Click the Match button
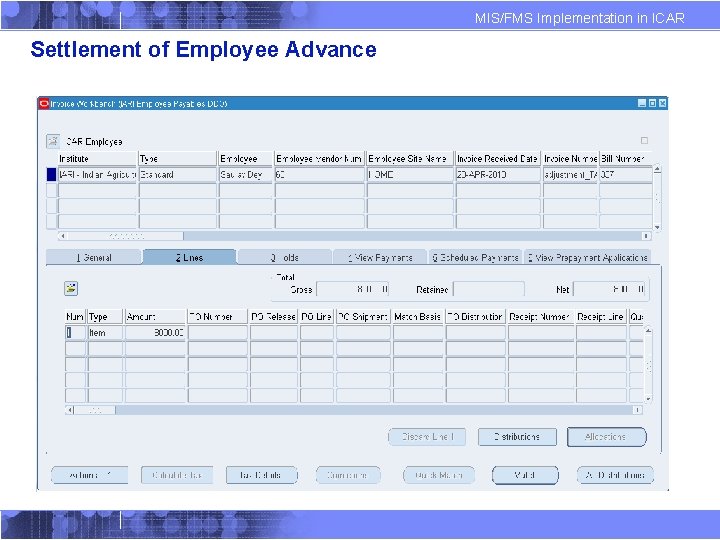The height and width of the screenshot is (540, 720). tap(525, 475)
